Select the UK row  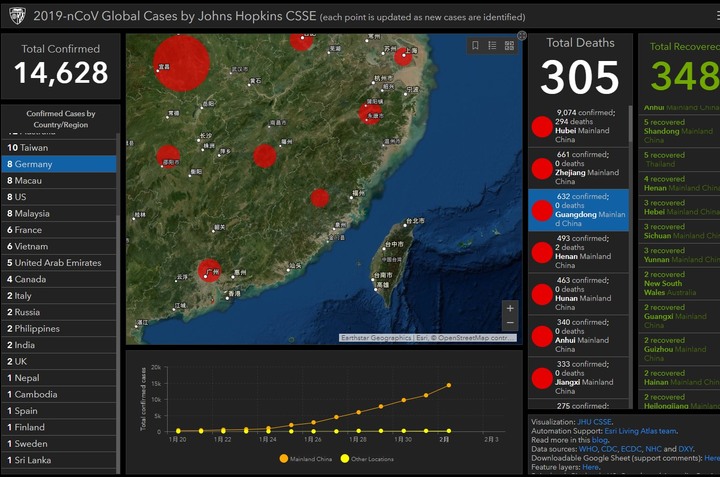click(59, 361)
